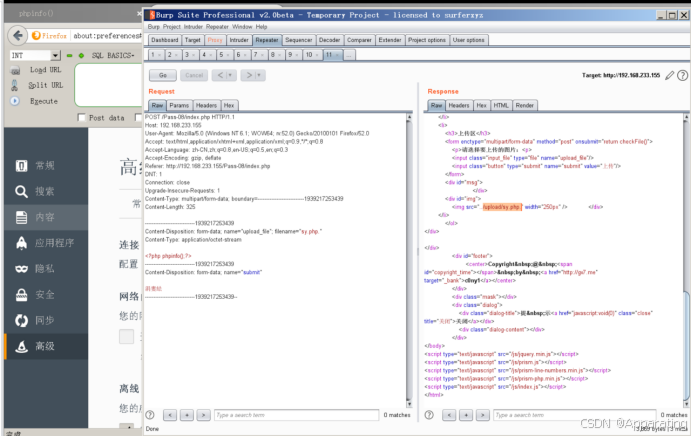Click the Request search help question icon
This screenshot has height=437, width=692.
pyautogui.click(x=150, y=415)
